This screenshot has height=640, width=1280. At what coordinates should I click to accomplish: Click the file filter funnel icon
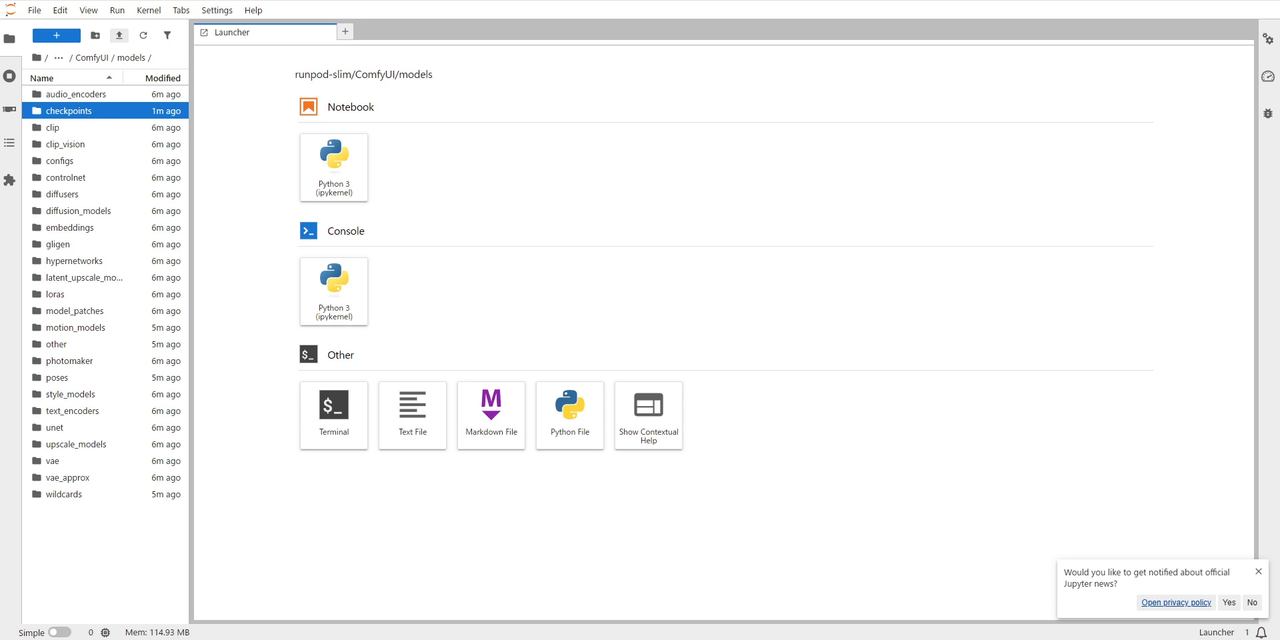pyautogui.click(x=167, y=35)
